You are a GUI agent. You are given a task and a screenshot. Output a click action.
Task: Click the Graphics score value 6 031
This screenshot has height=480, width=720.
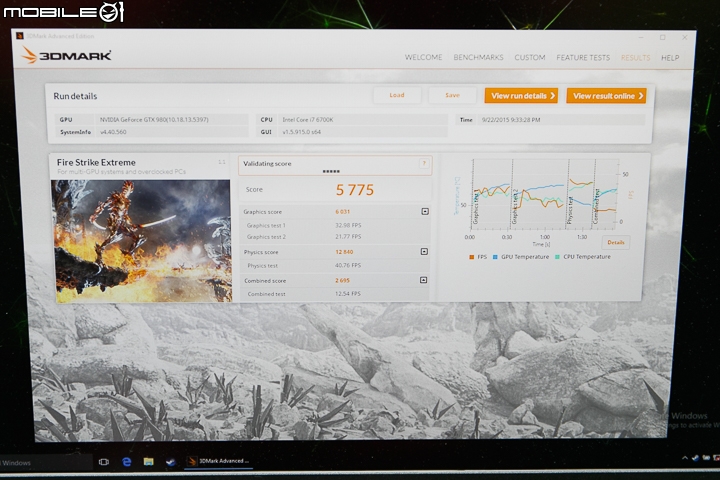(x=343, y=212)
